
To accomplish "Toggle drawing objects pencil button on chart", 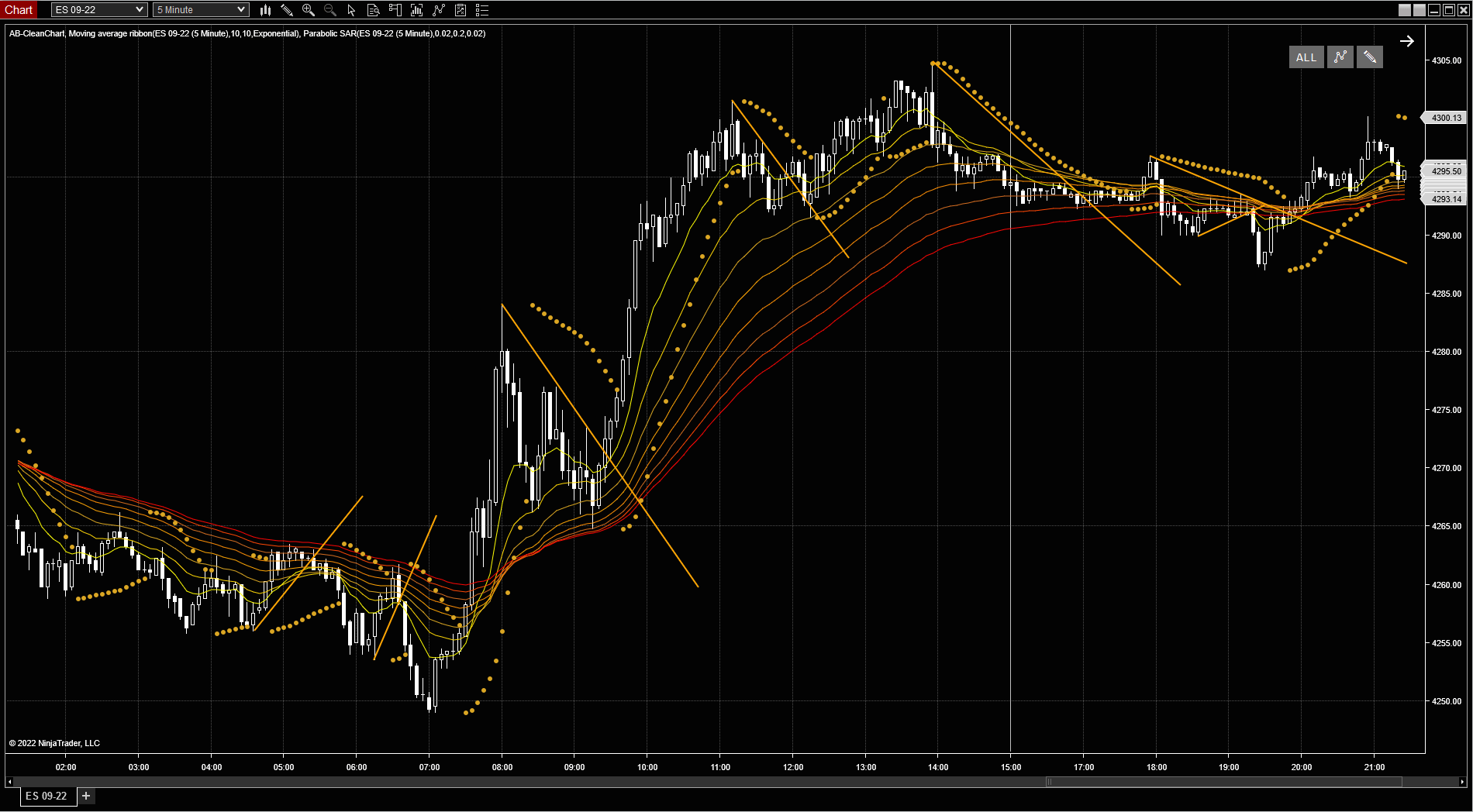I will click(1369, 57).
